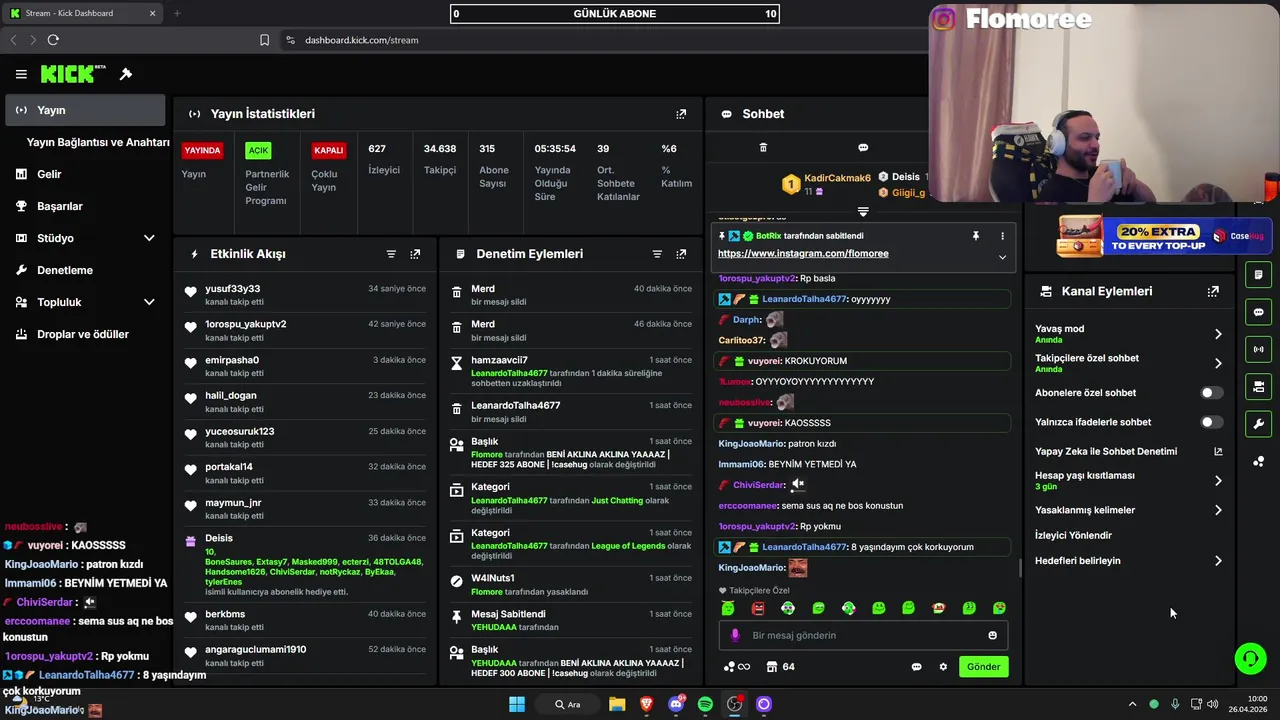The width and height of the screenshot is (1280, 720).
Task: Open Spotify from the taskbar
Action: 705,704
